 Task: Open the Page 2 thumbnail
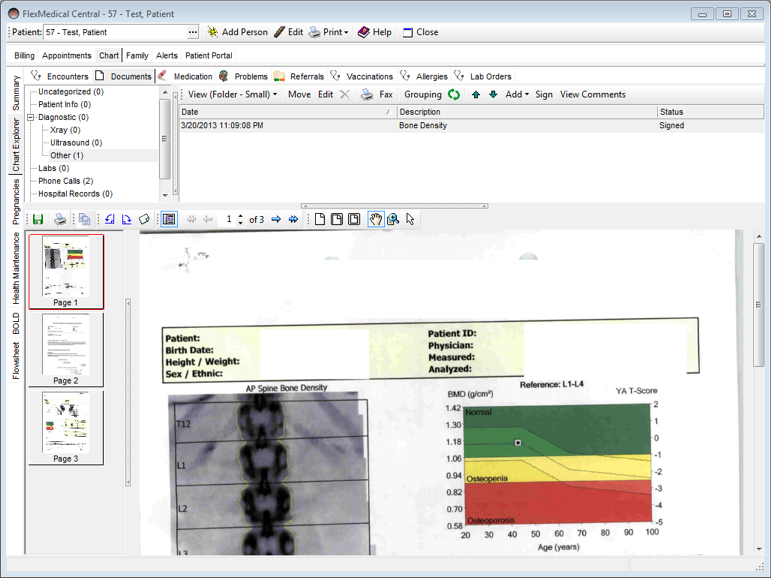[66, 350]
